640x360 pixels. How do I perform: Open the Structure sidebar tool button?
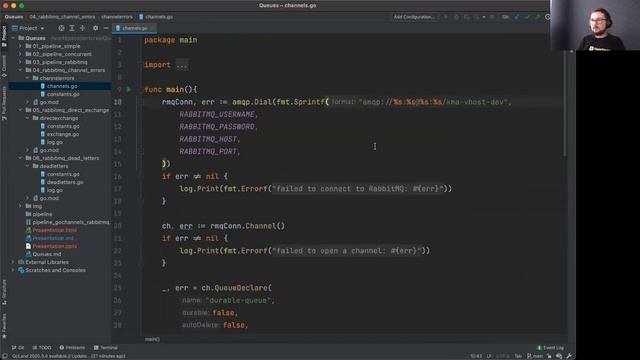click(x=4, y=292)
